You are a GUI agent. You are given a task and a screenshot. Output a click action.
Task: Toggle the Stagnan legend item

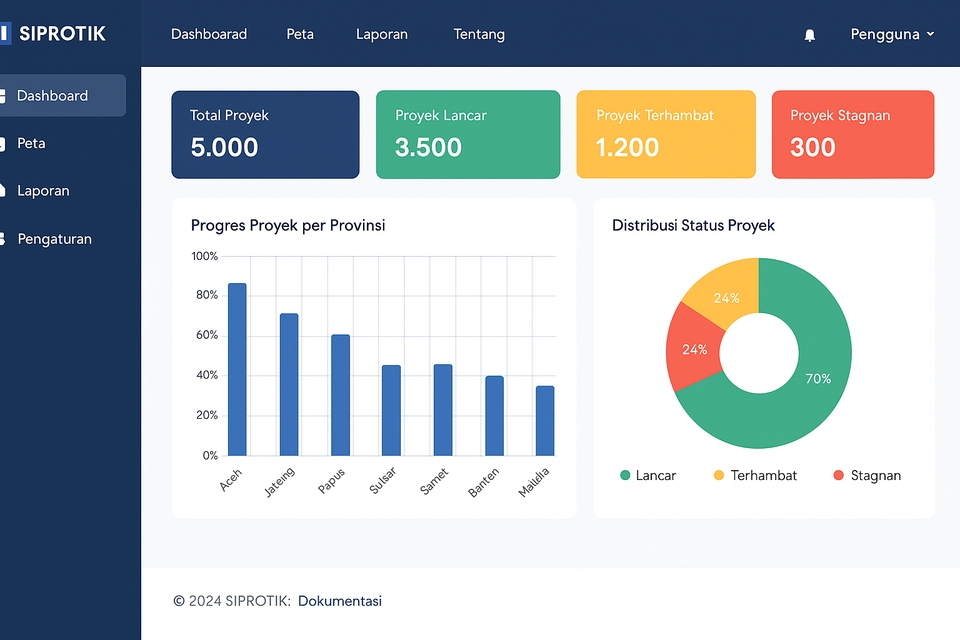coord(866,476)
